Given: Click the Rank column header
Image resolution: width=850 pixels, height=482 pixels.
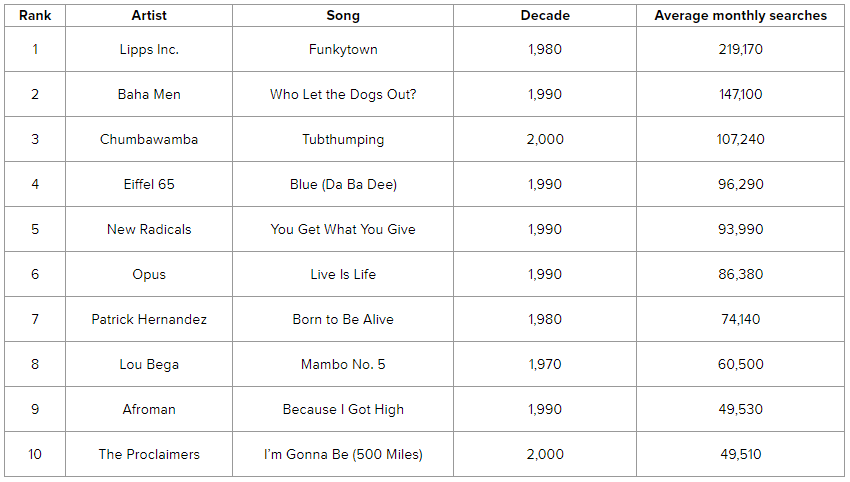Looking at the screenshot, I should [35, 16].
